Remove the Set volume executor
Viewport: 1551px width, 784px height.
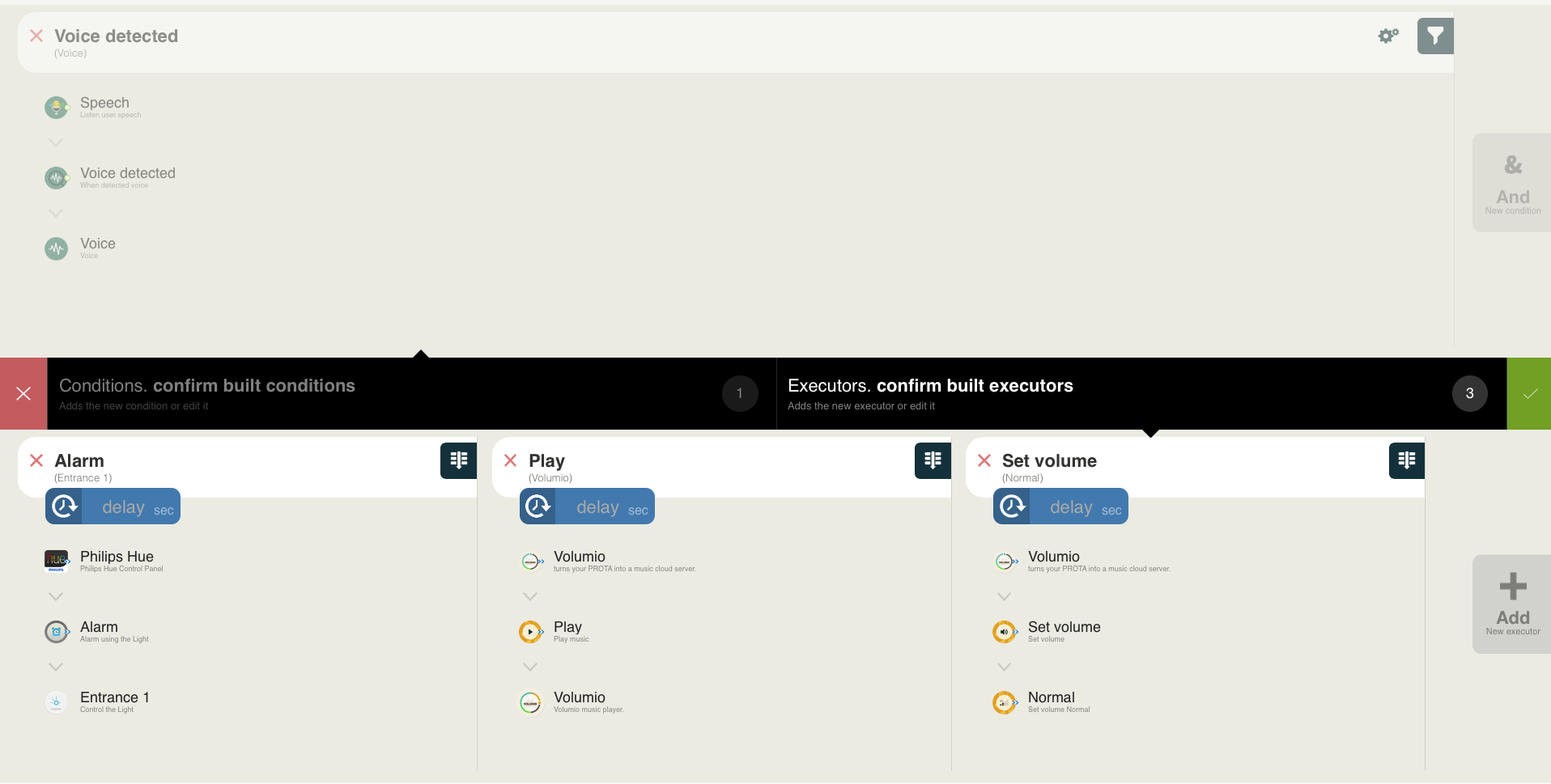pyautogui.click(x=984, y=460)
